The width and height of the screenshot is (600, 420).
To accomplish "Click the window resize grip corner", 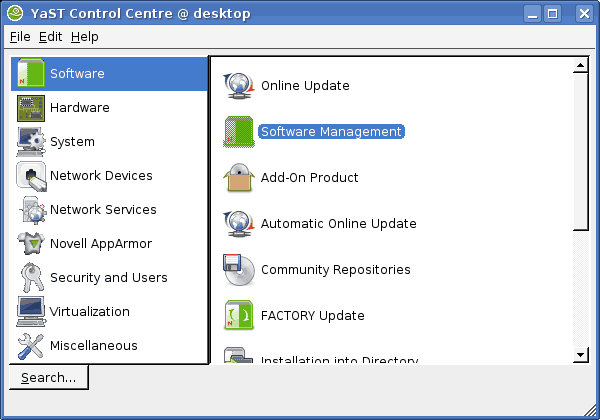I will 591,410.
